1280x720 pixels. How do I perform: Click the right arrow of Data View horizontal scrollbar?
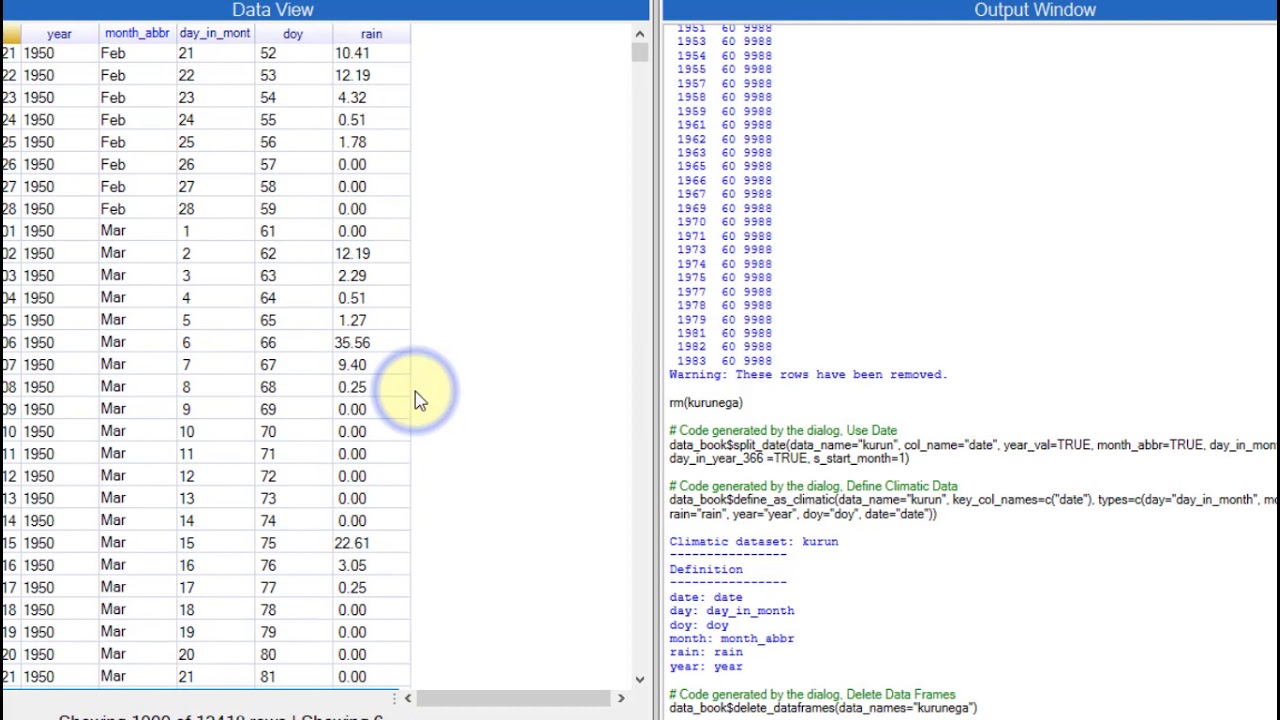tap(621, 698)
